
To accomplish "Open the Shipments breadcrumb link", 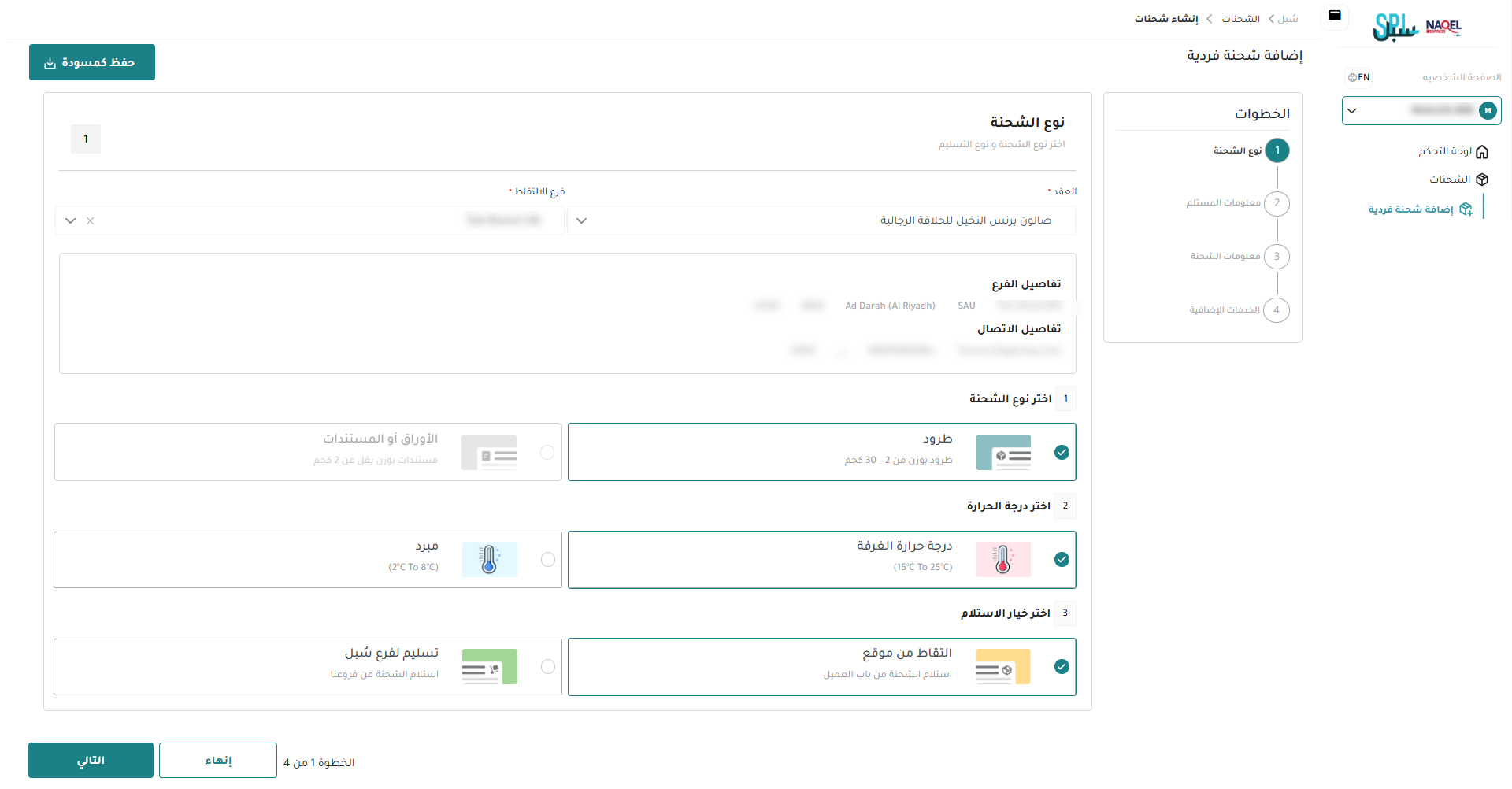I will [1240, 19].
